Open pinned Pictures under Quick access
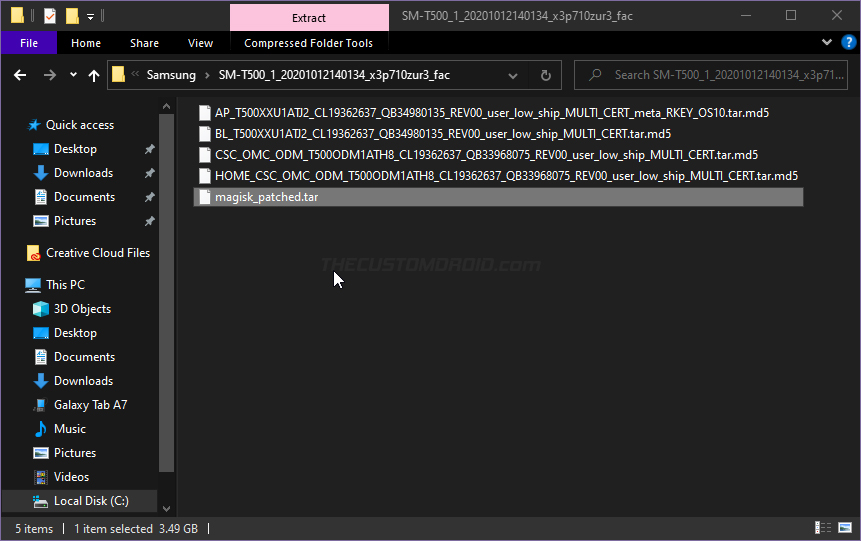 pyautogui.click(x=75, y=221)
